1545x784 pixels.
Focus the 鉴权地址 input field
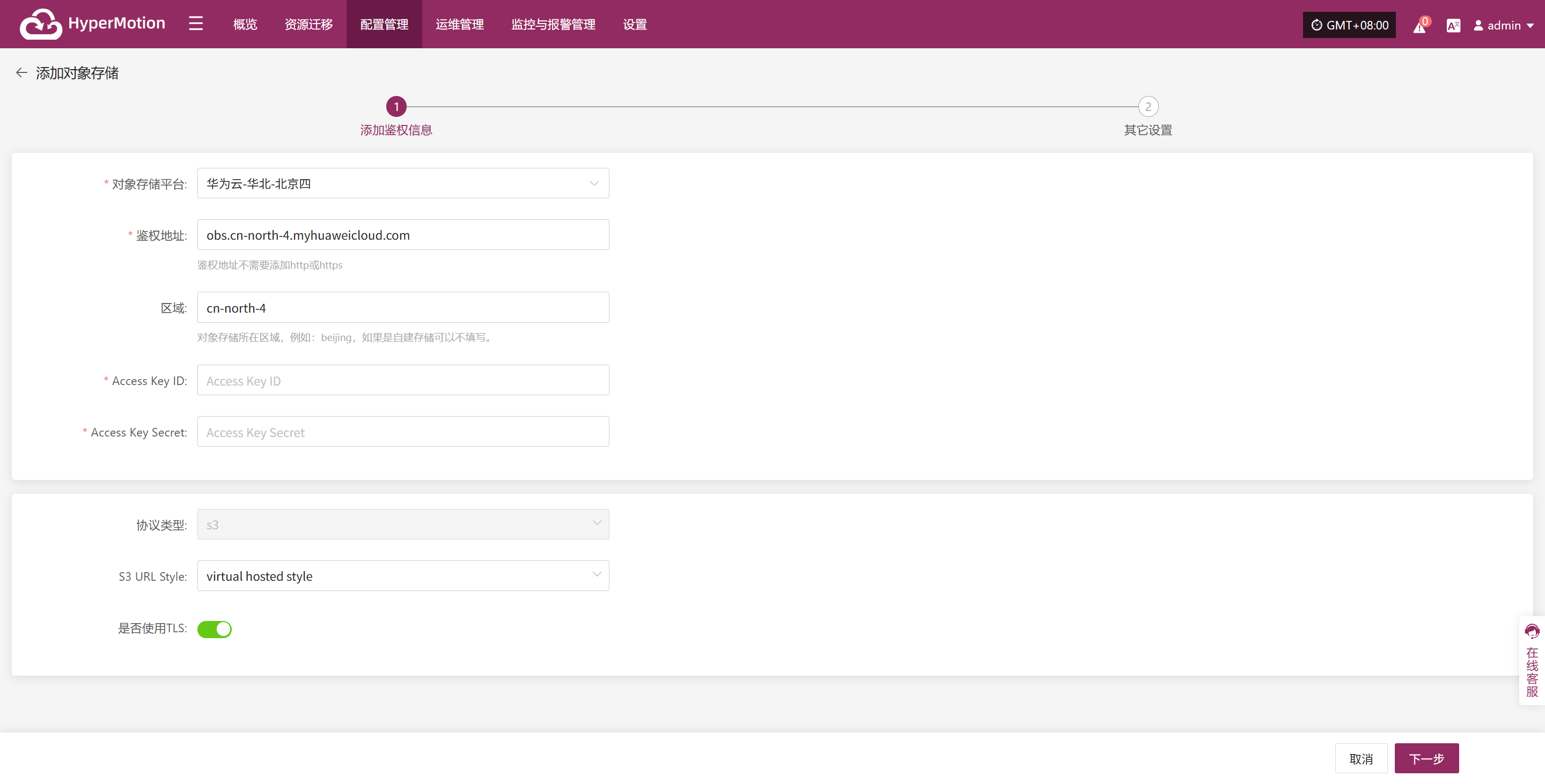tap(403, 235)
